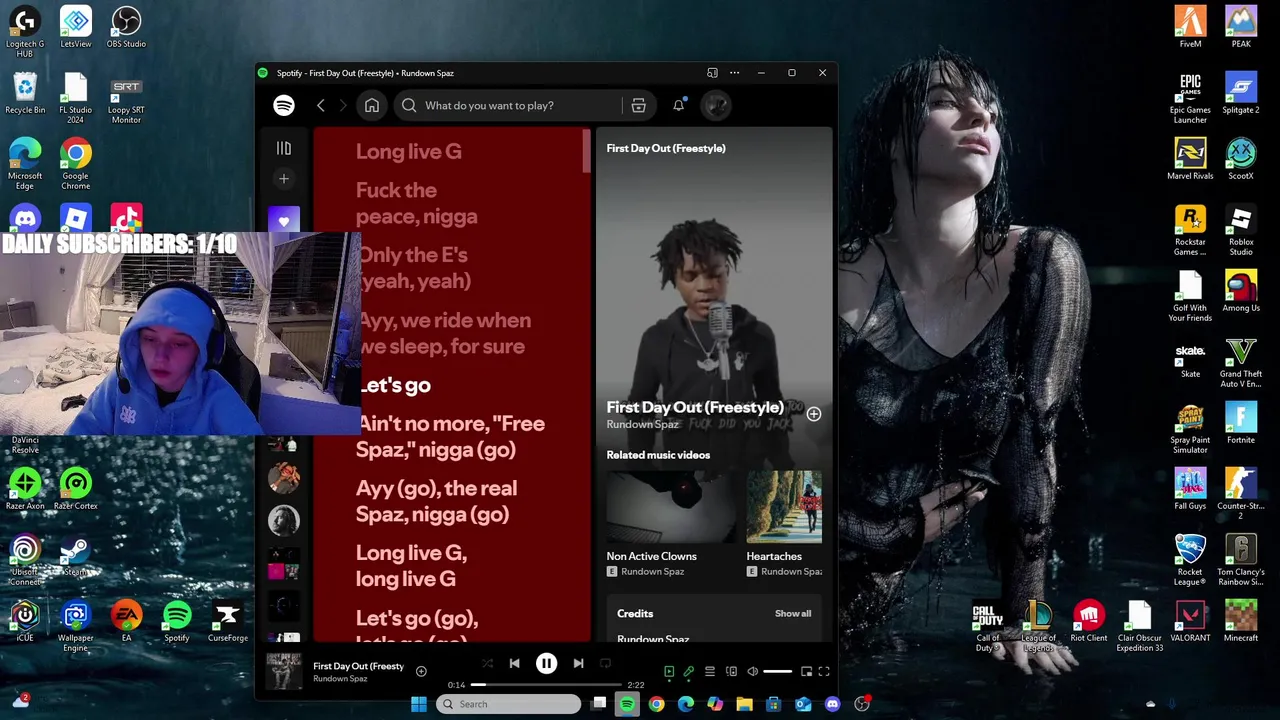Click the album cover thumbnail in player bar

284,672
